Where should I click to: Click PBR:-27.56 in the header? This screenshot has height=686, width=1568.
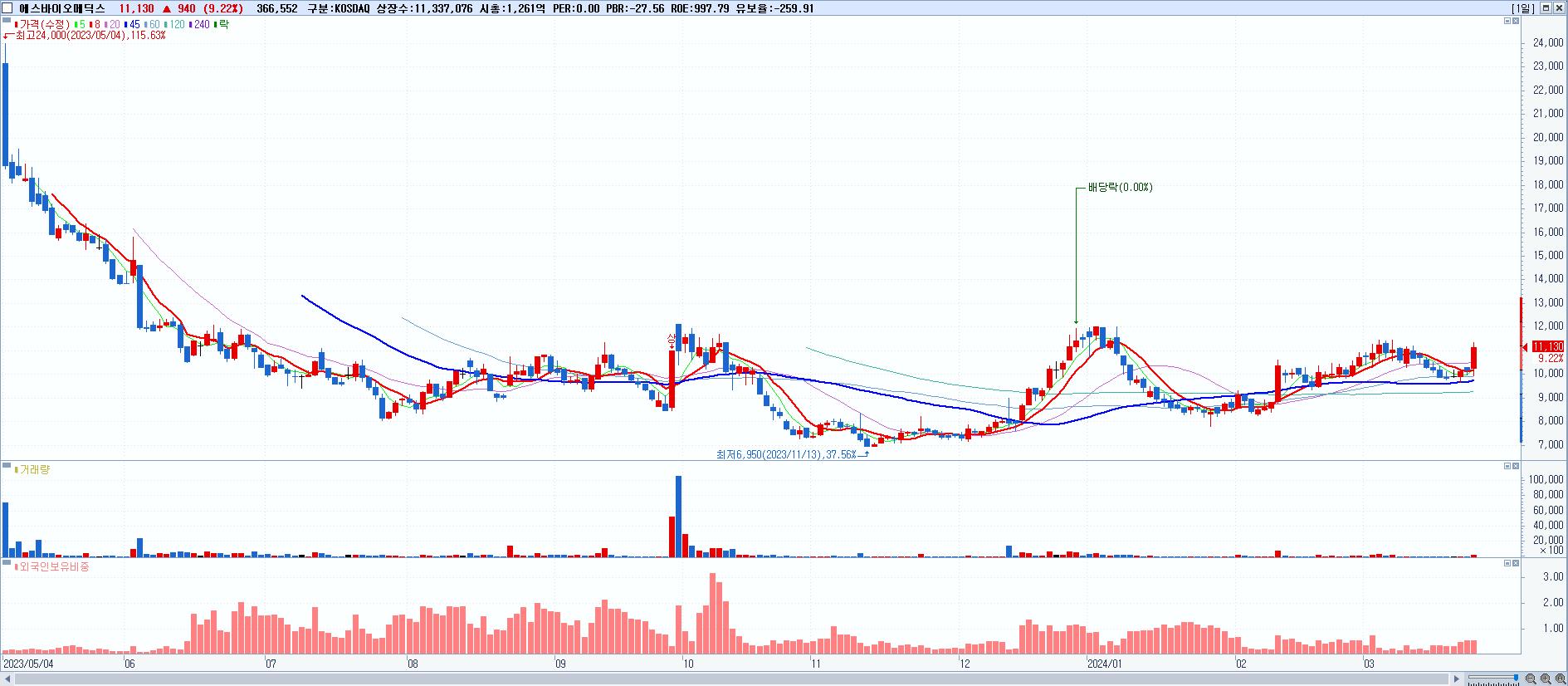pyautogui.click(x=634, y=8)
